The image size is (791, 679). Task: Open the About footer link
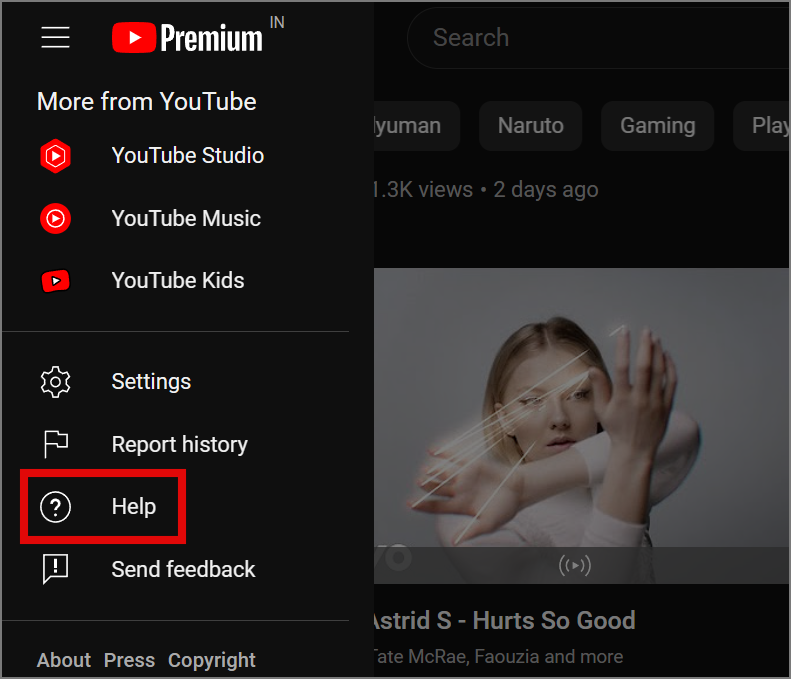tap(64, 660)
